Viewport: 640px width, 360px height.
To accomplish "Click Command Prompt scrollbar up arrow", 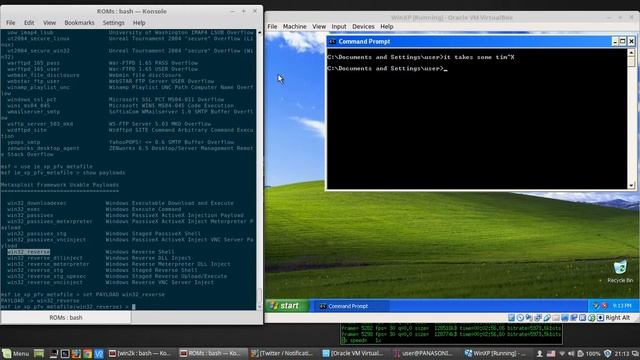I will (631, 52).
